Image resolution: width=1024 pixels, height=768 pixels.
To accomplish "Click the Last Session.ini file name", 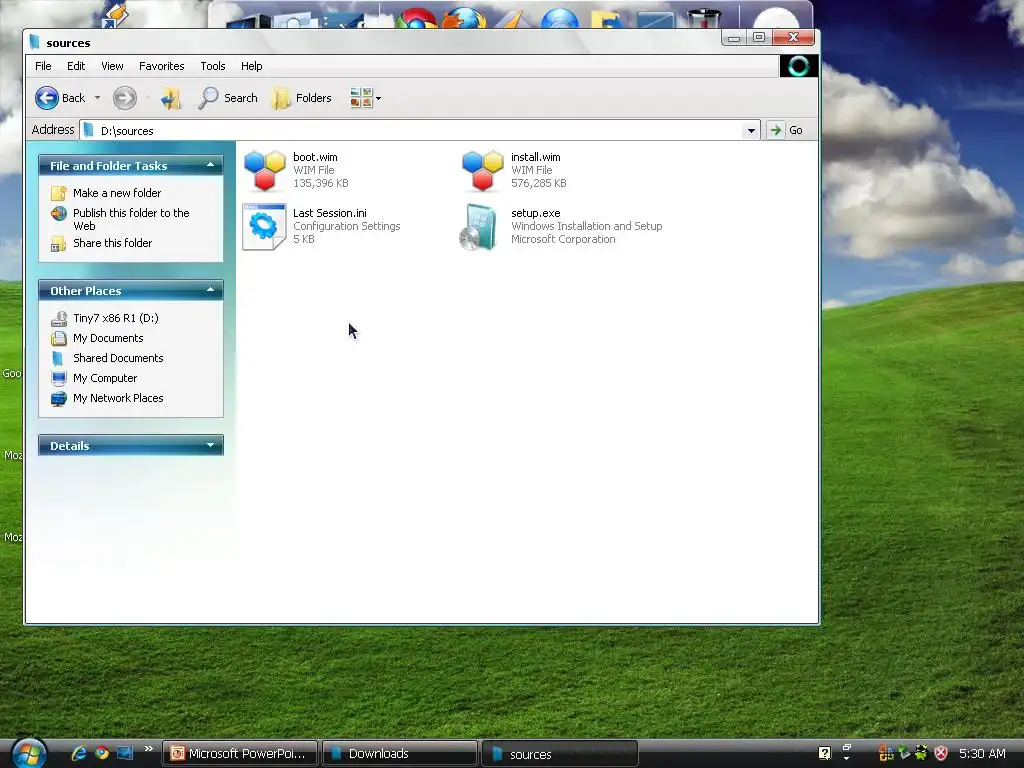I will tap(330, 213).
